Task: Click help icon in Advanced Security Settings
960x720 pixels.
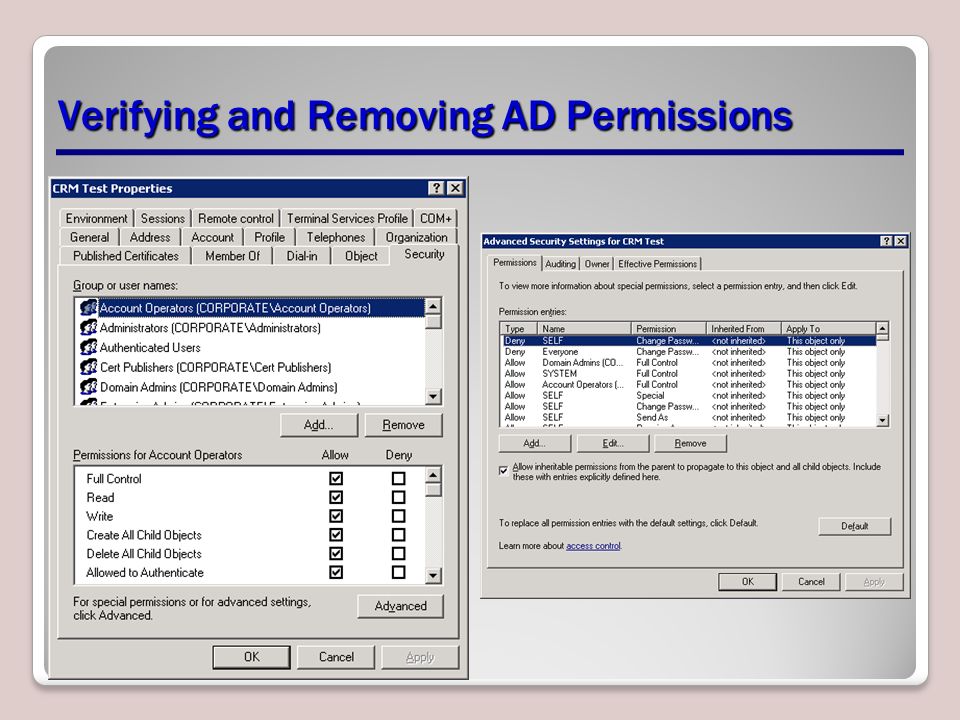Action: 886,241
